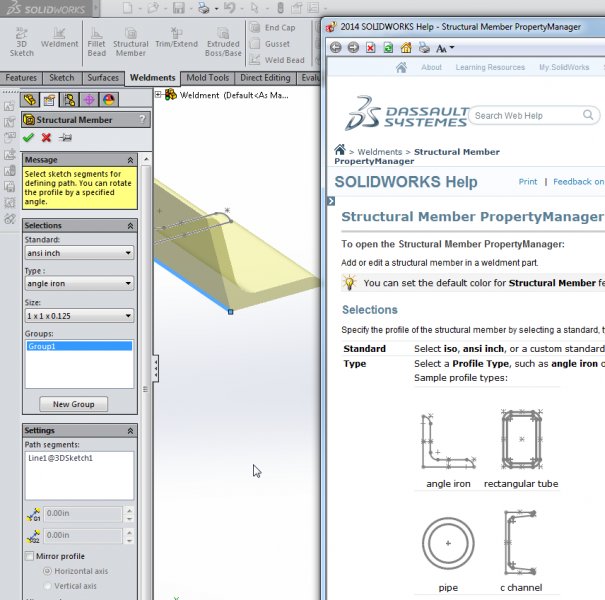The width and height of the screenshot is (605, 600).
Task: Click the Forward arrow in Help window
Action: tap(353, 48)
